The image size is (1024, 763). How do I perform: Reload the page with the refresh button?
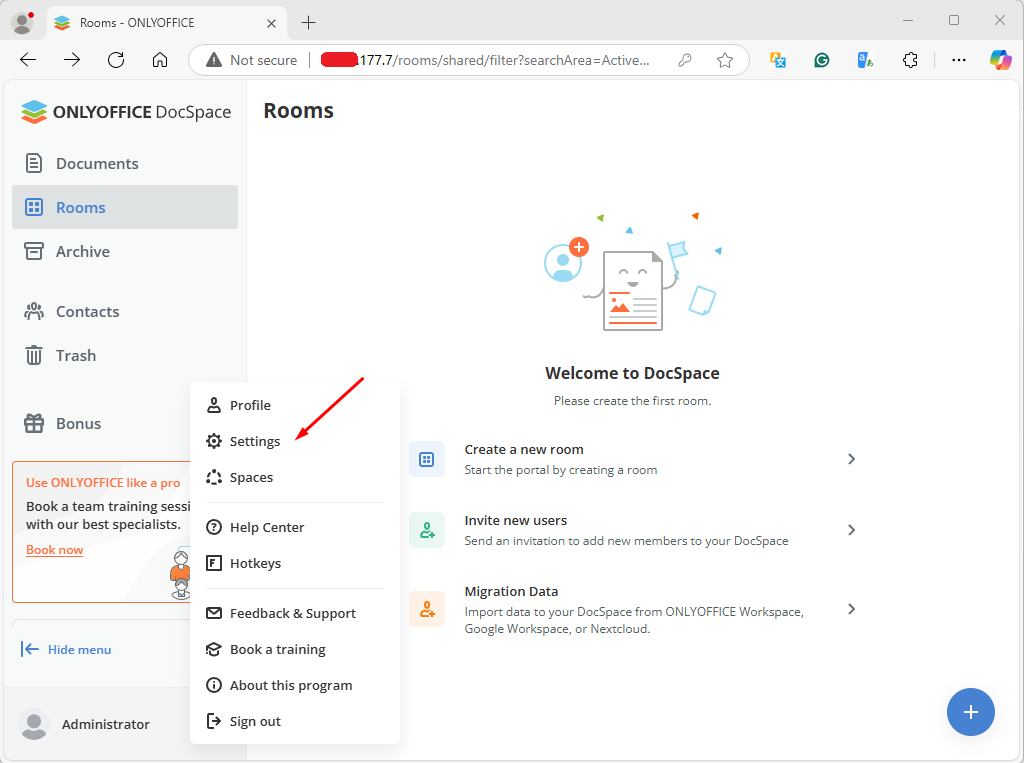[116, 60]
